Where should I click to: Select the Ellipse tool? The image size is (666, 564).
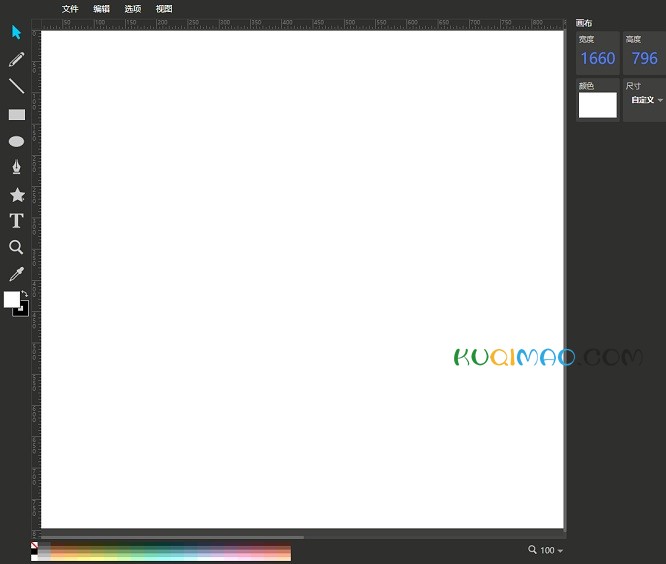[x=17, y=141]
